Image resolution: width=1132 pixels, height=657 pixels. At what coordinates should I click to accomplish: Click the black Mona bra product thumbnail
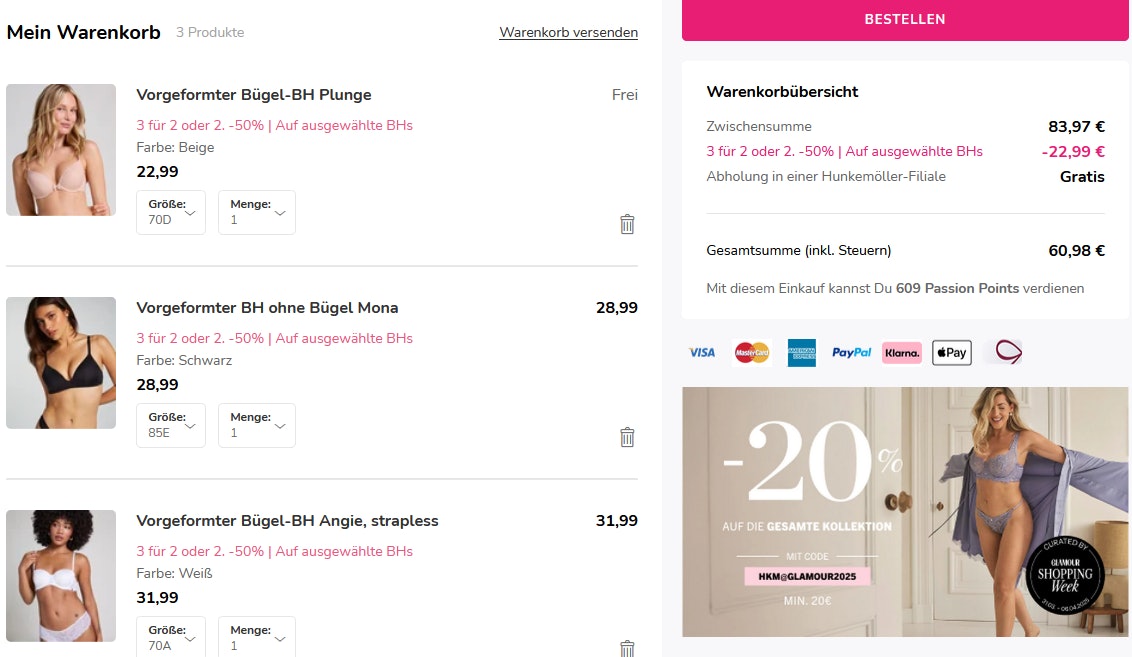click(x=61, y=363)
